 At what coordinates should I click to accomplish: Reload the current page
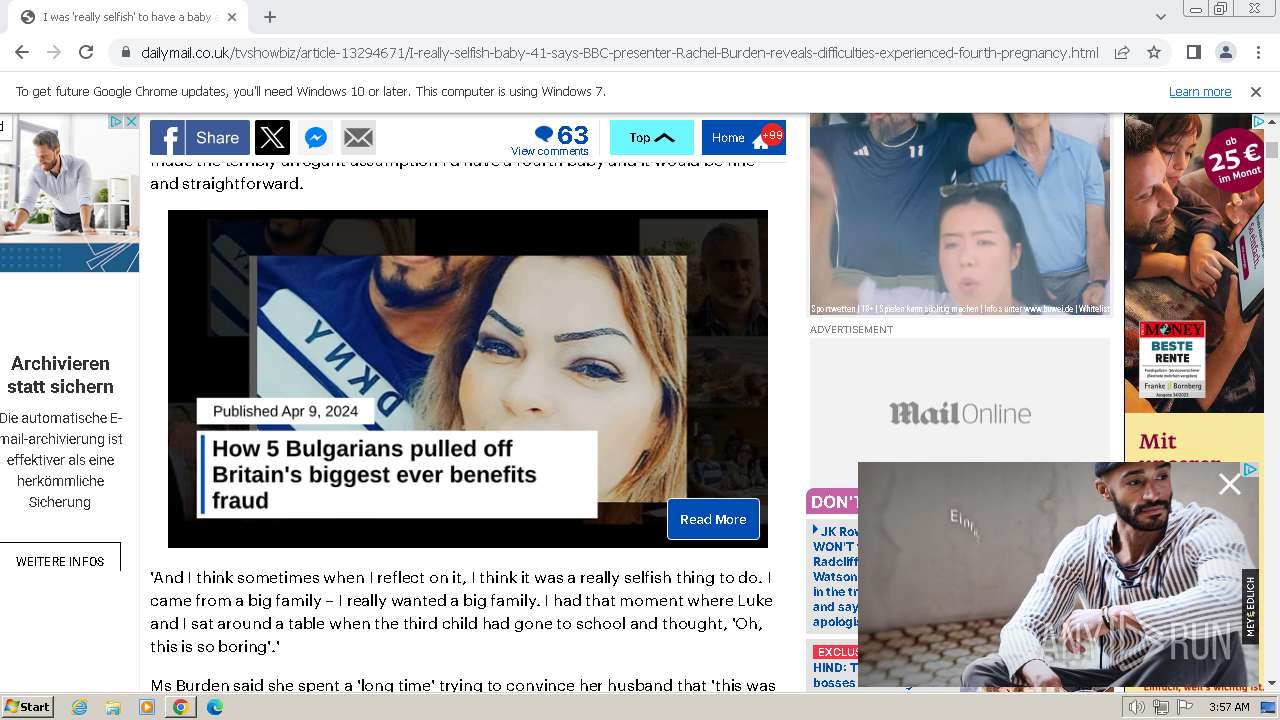coord(86,53)
